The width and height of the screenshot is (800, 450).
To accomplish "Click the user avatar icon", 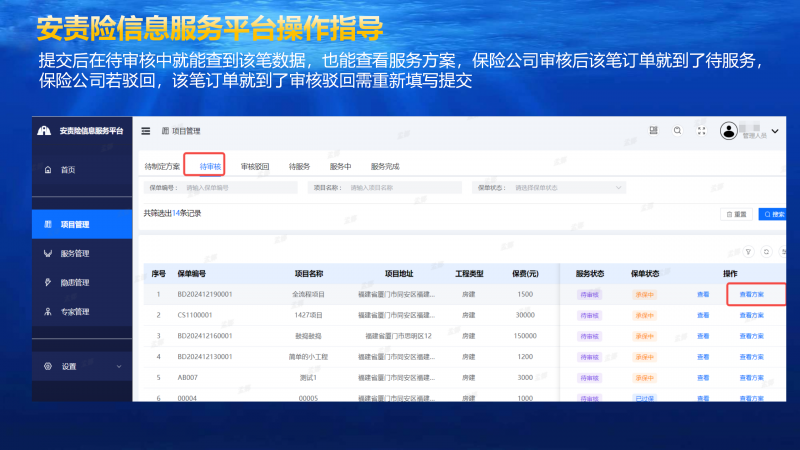I will [729, 131].
